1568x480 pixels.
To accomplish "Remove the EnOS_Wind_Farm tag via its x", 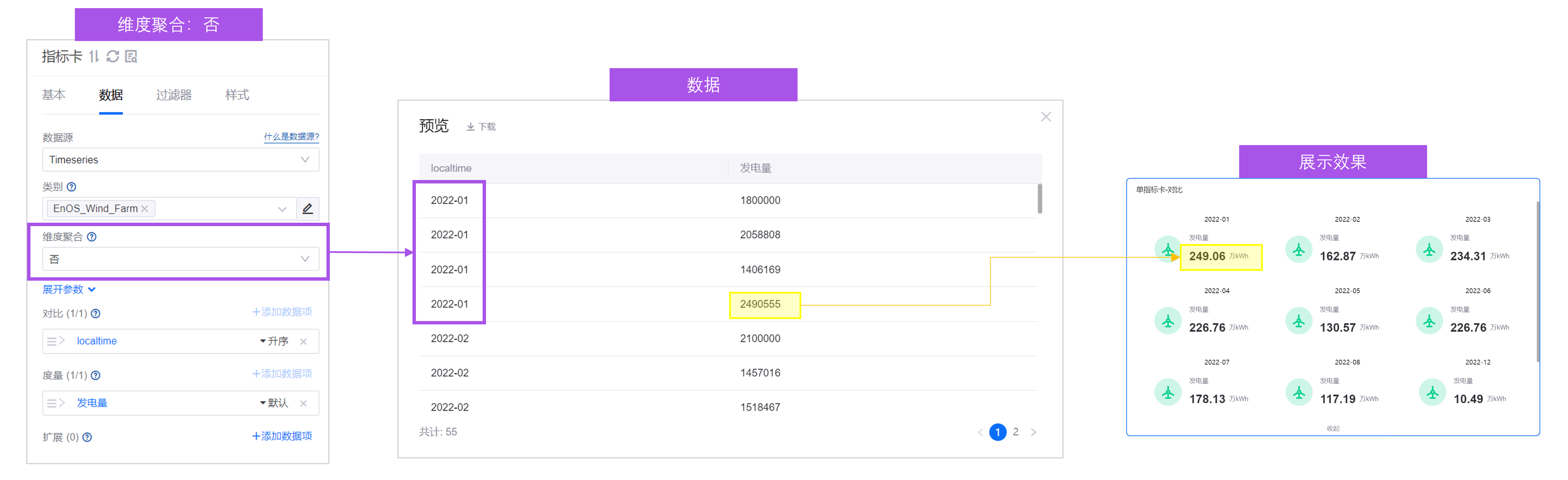I will pyautogui.click(x=145, y=209).
